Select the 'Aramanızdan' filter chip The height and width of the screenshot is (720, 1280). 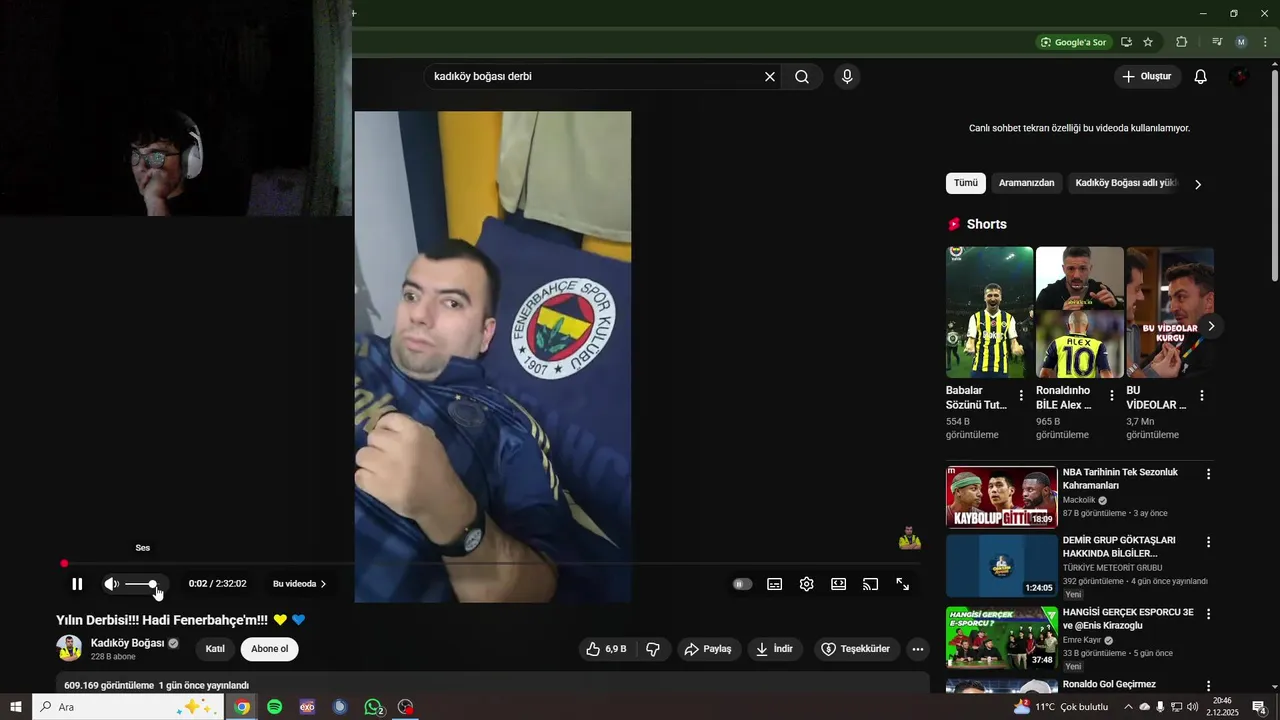click(x=1026, y=183)
